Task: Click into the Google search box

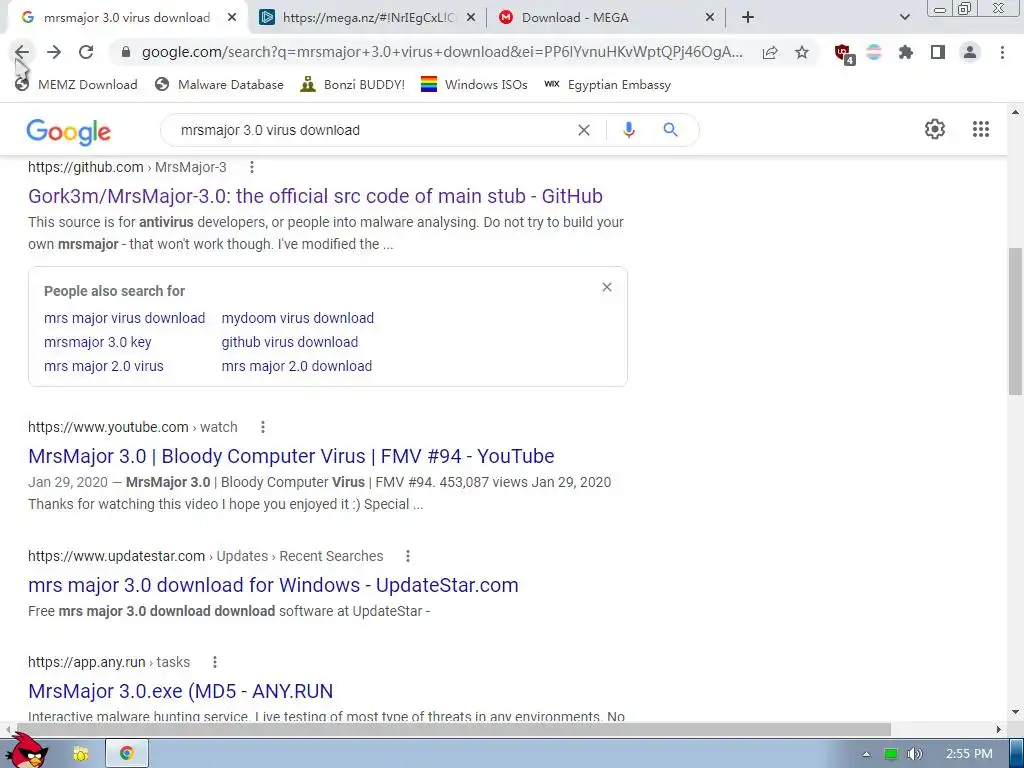Action: [372, 130]
